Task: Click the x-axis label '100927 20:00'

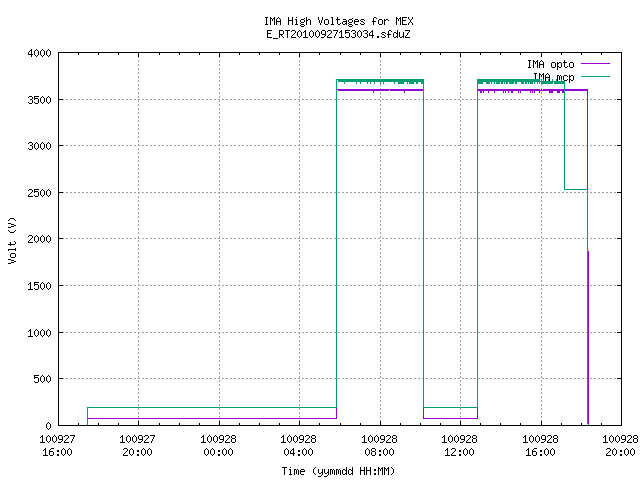Action: [138, 446]
